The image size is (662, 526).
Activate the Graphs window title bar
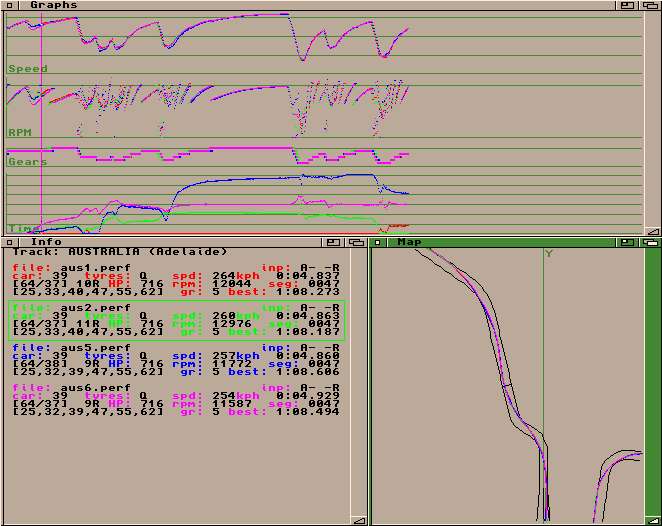[317, 5]
